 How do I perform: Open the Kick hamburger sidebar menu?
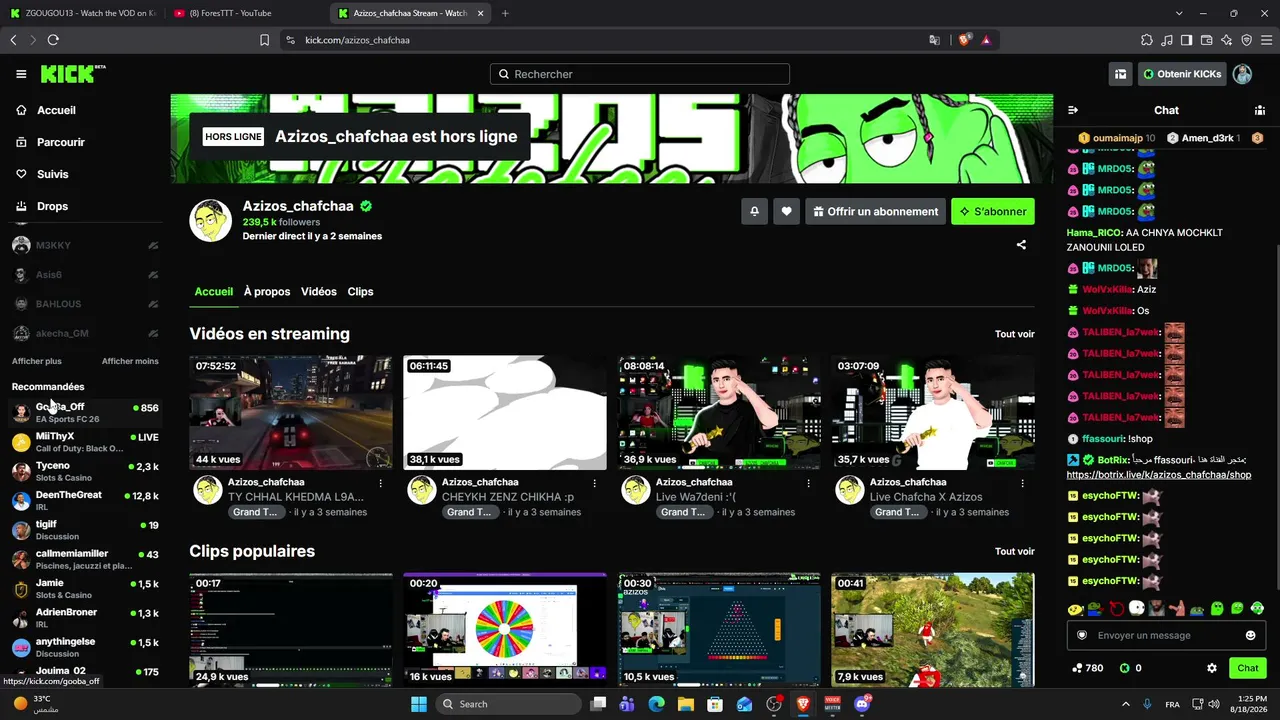(21, 74)
